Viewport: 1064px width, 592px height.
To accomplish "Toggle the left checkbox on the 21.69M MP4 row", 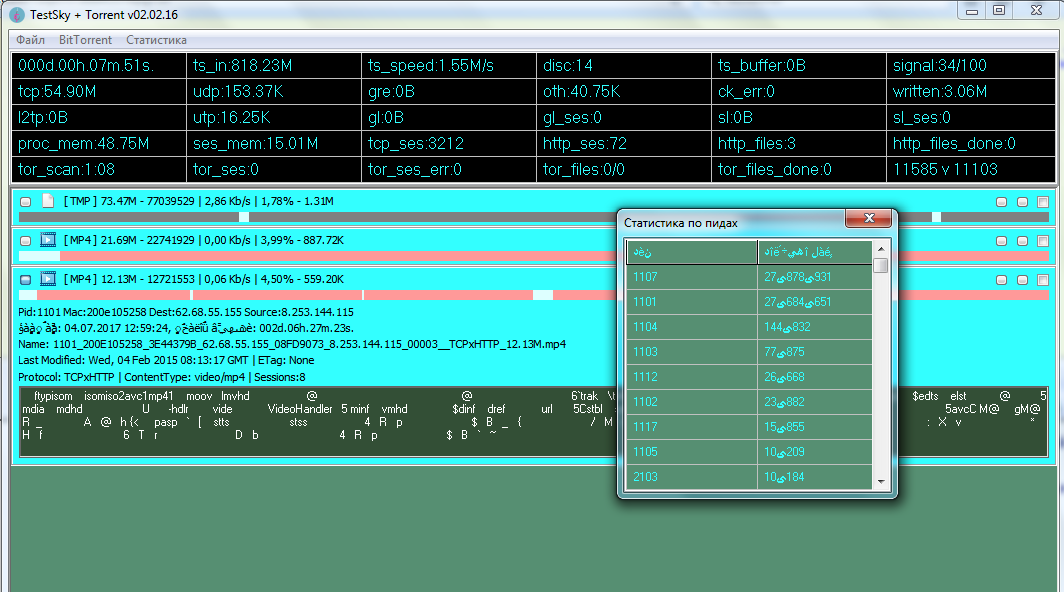I will coord(26,241).
